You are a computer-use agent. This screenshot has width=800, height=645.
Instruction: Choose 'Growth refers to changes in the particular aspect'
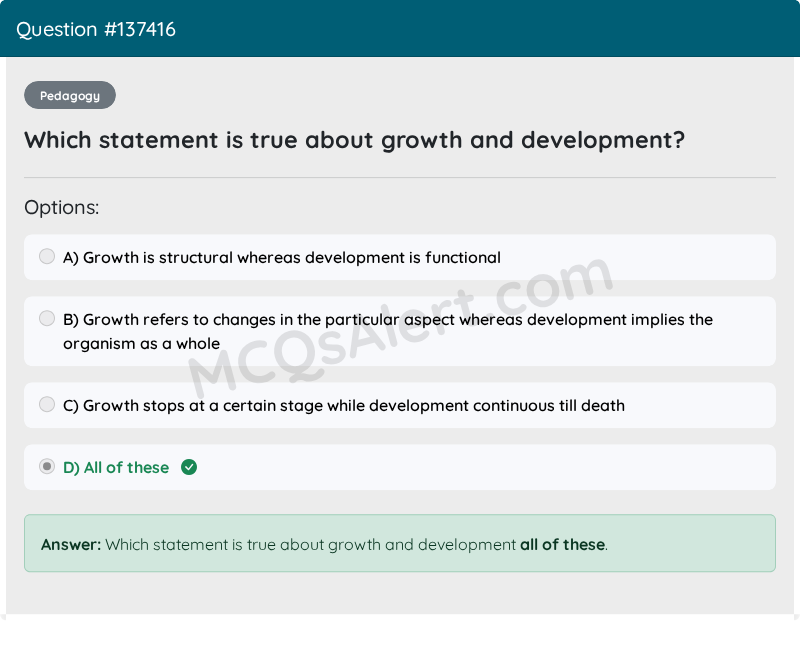click(x=400, y=331)
